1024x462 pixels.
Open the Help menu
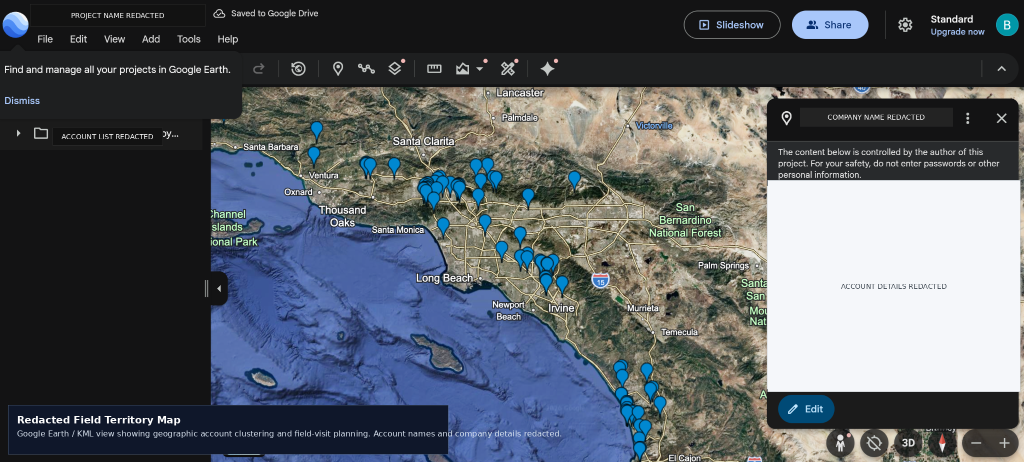227,39
